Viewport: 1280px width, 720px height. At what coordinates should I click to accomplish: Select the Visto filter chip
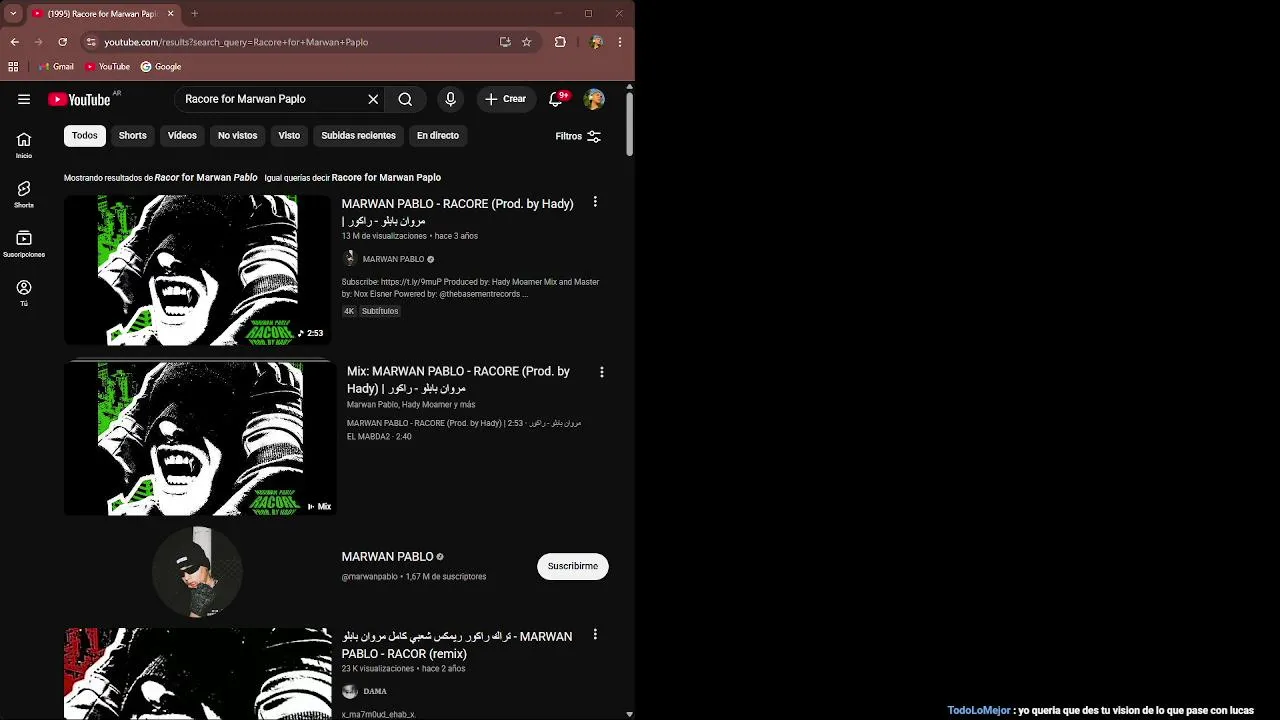coord(289,136)
